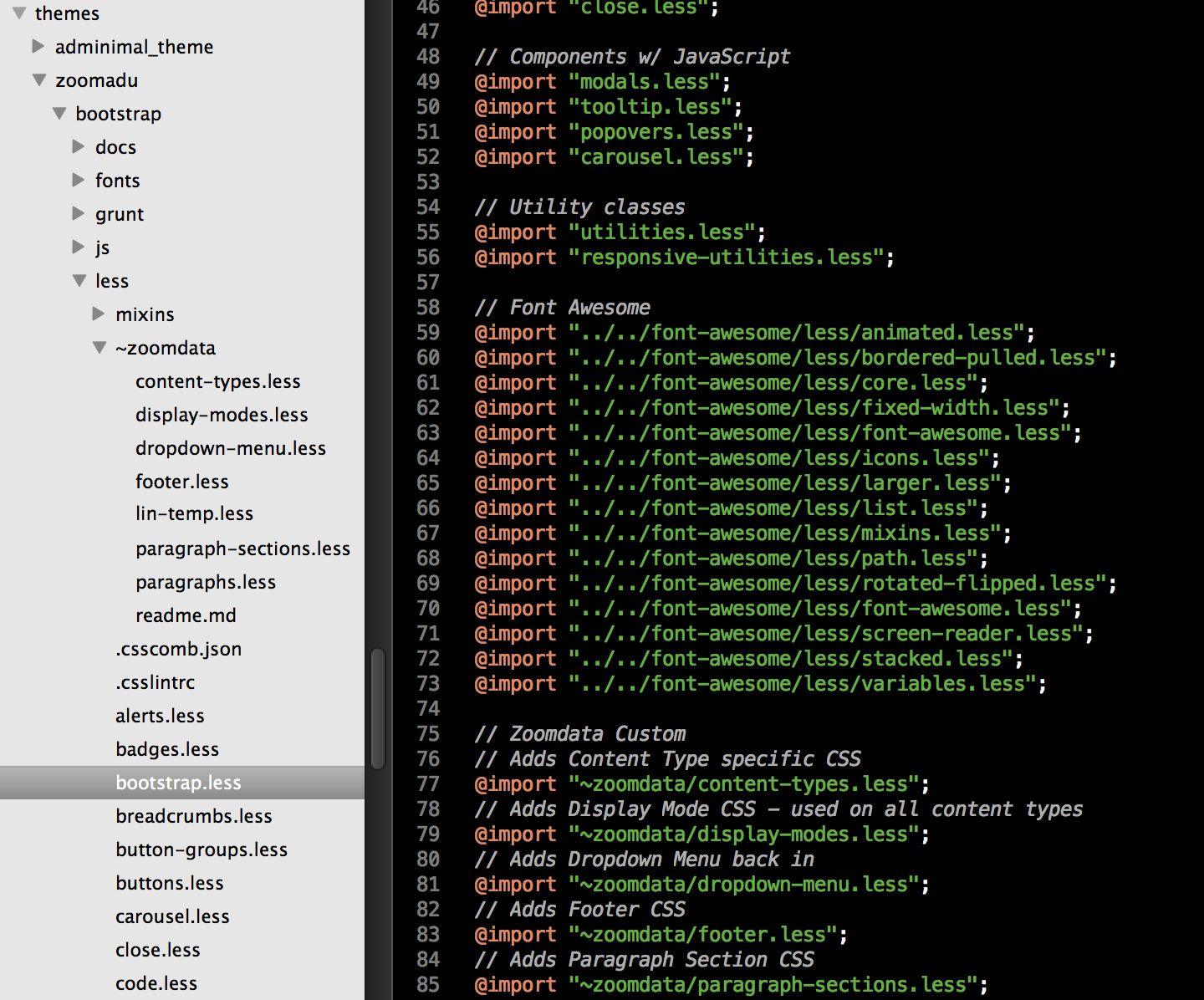Expand the js folder triangle
Viewport: 1204px width, 1000px height.
click(79, 247)
